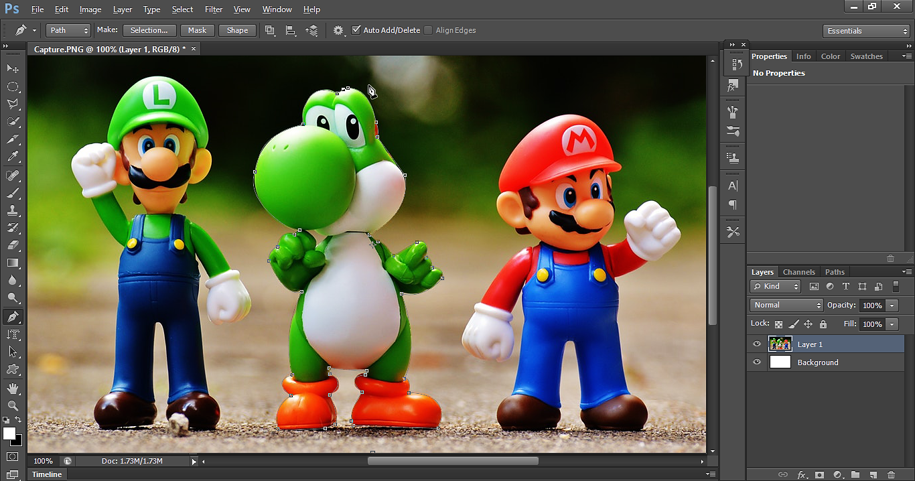
Task: Toggle lock transparent pixels
Action: point(778,324)
